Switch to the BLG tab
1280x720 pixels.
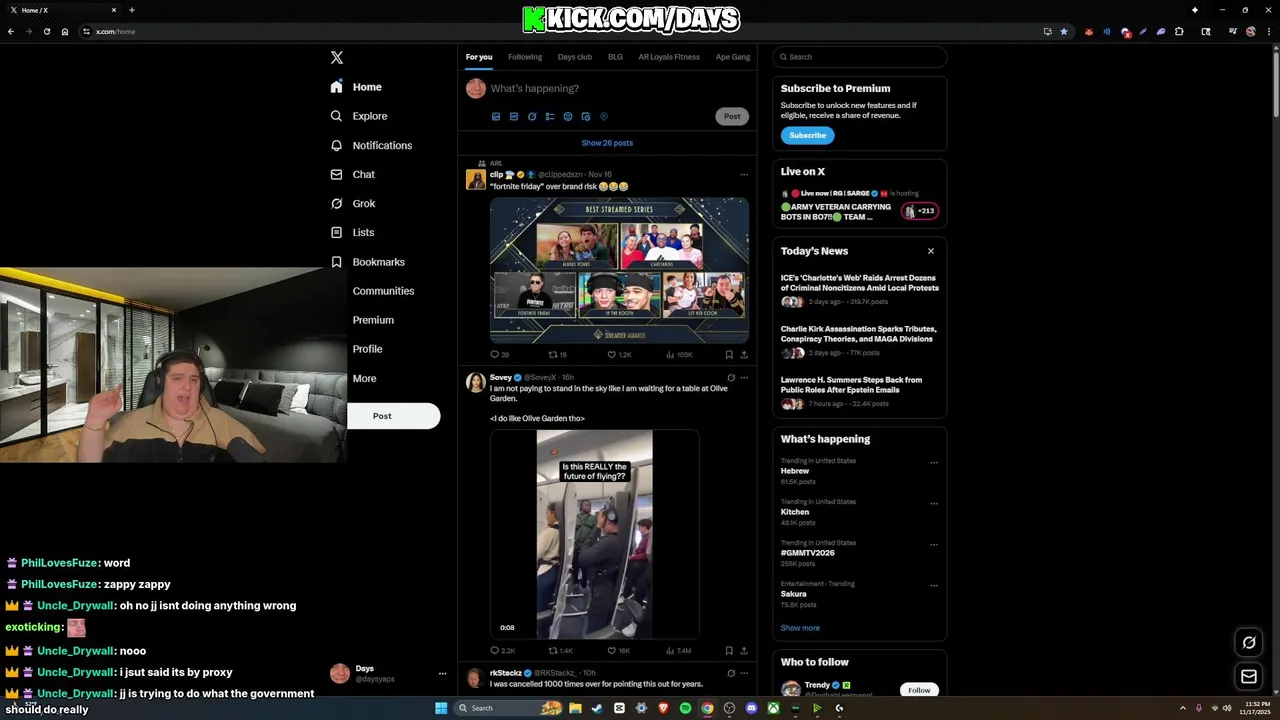click(x=615, y=57)
